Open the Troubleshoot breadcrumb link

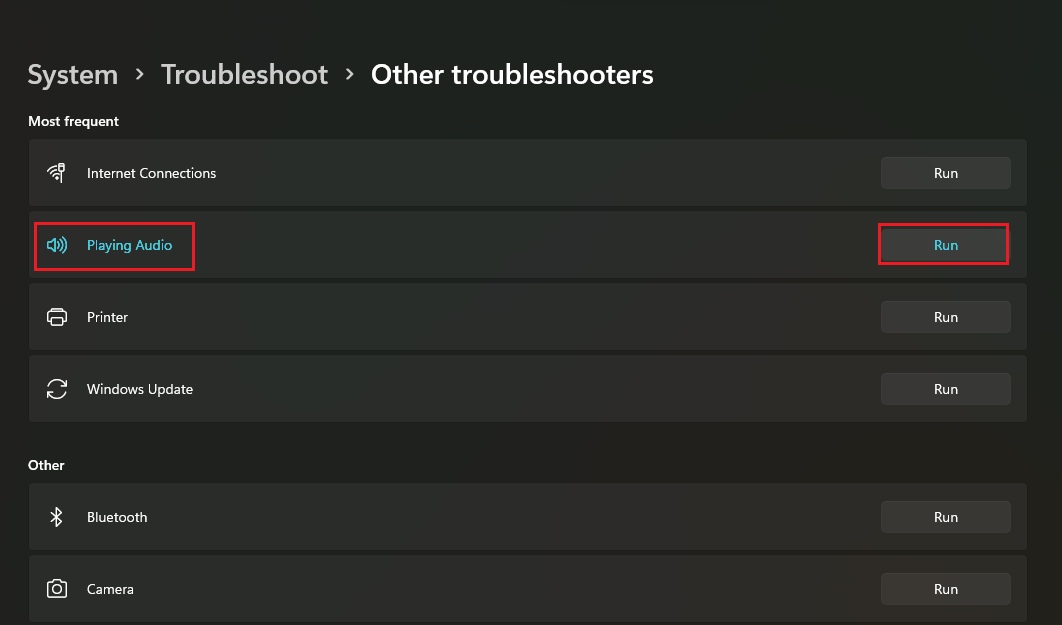(245, 74)
